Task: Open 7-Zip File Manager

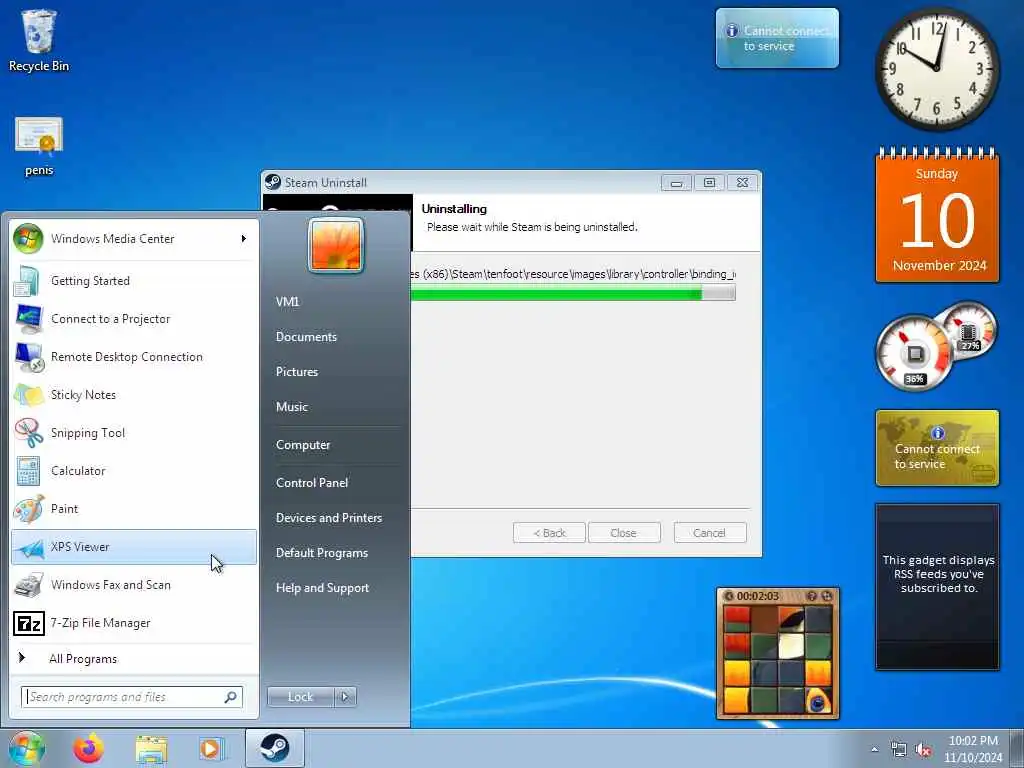Action: click(134, 623)
